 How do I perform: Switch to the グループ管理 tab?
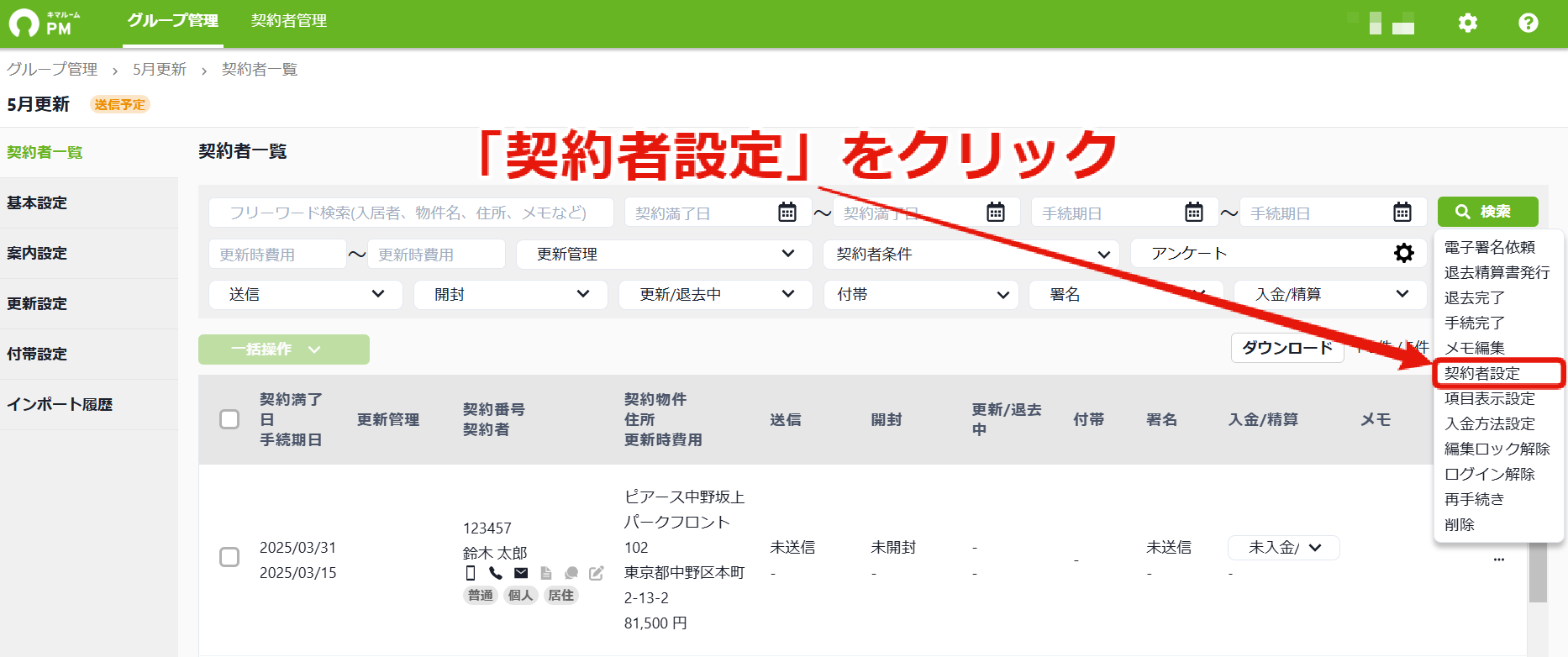[x=173, y=21]
